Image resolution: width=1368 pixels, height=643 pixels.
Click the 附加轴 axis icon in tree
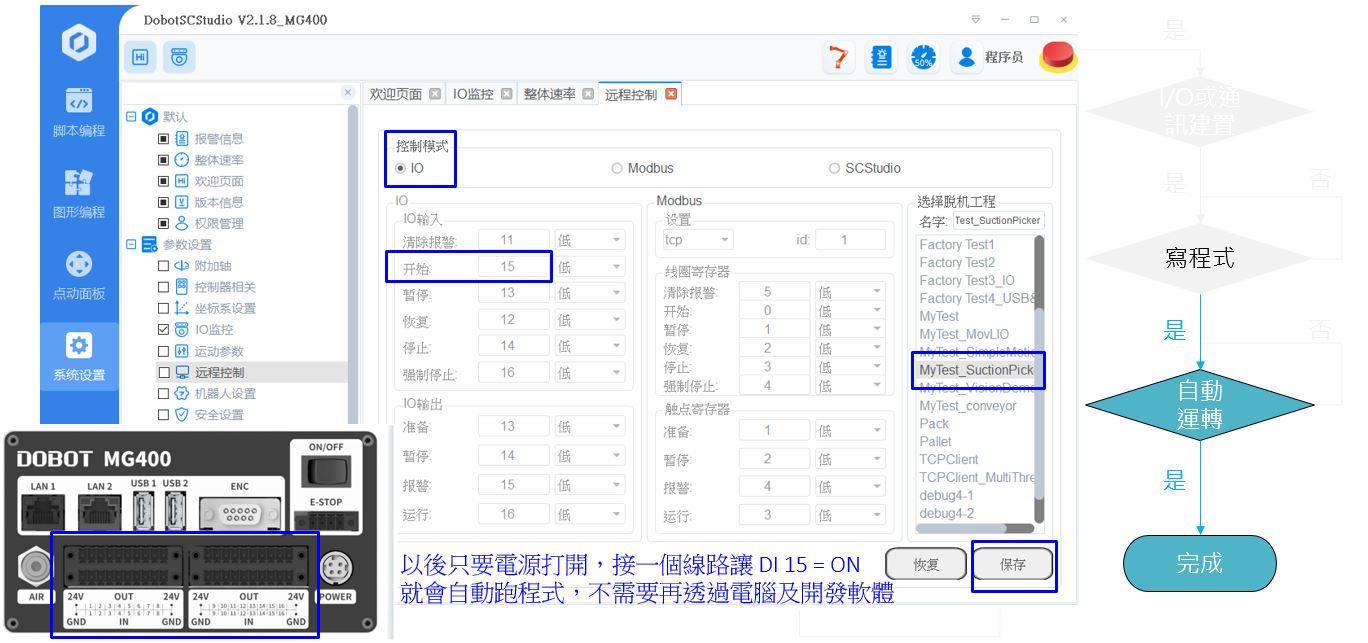click(x=181, y=266)
